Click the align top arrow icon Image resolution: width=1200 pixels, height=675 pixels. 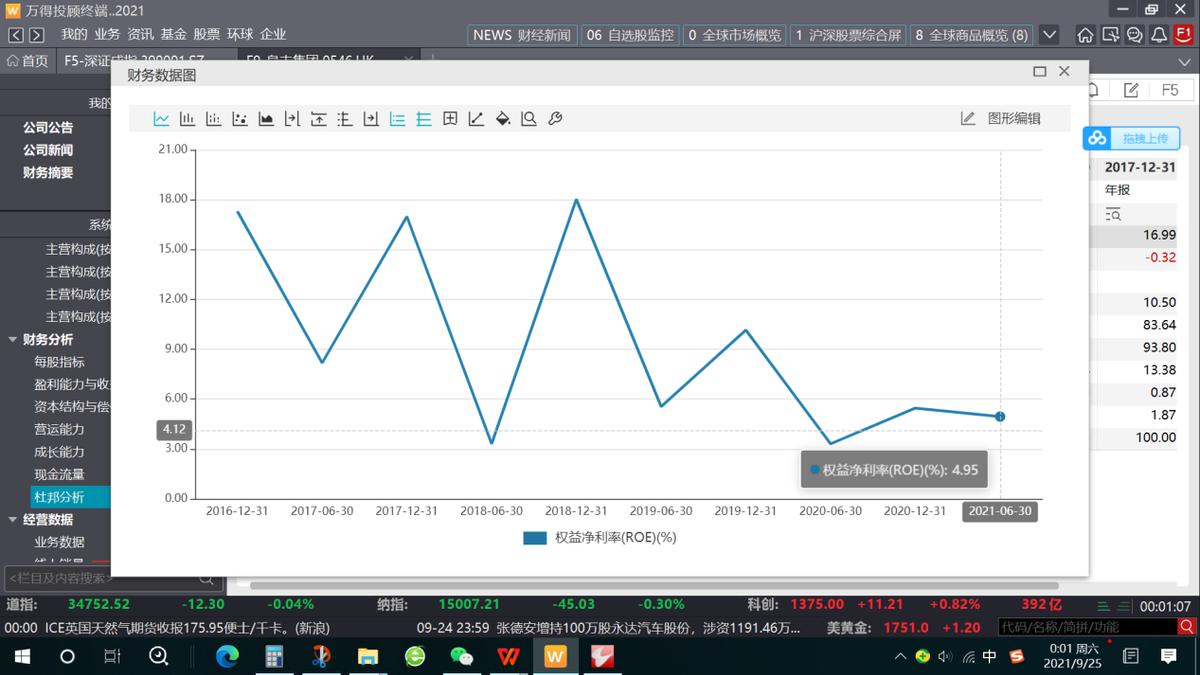tap(318, 119)
